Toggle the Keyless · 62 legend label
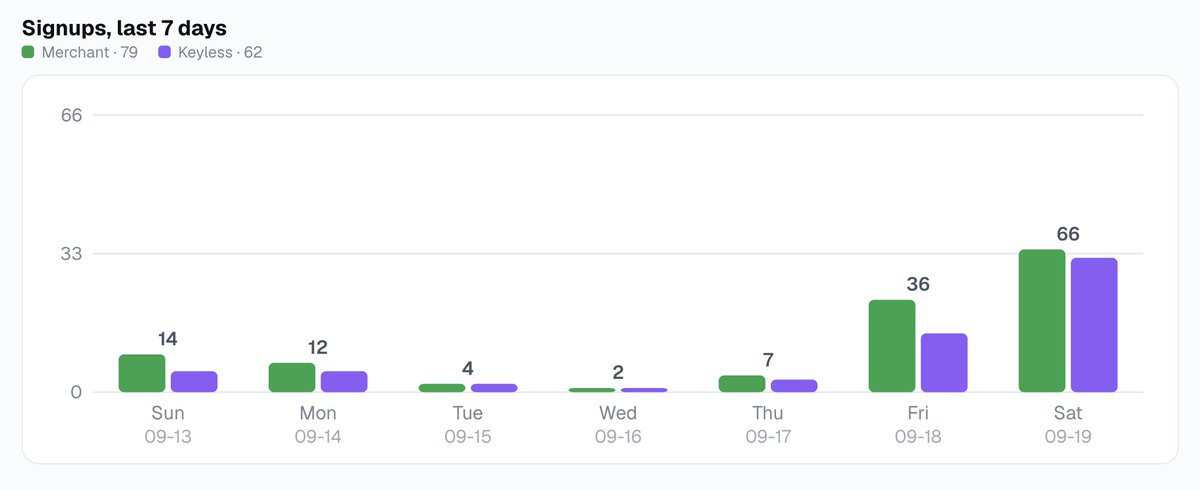 pos(220,52)
